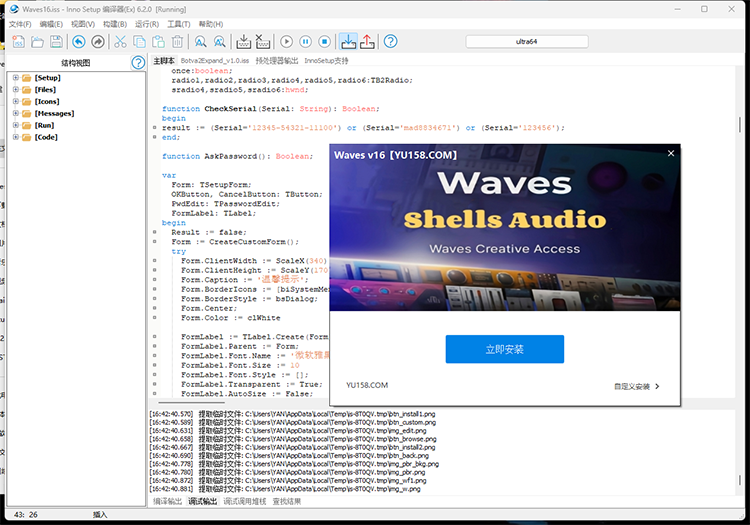Open help icon beside 结构视图
750x525 pixels.
[138, 63]
